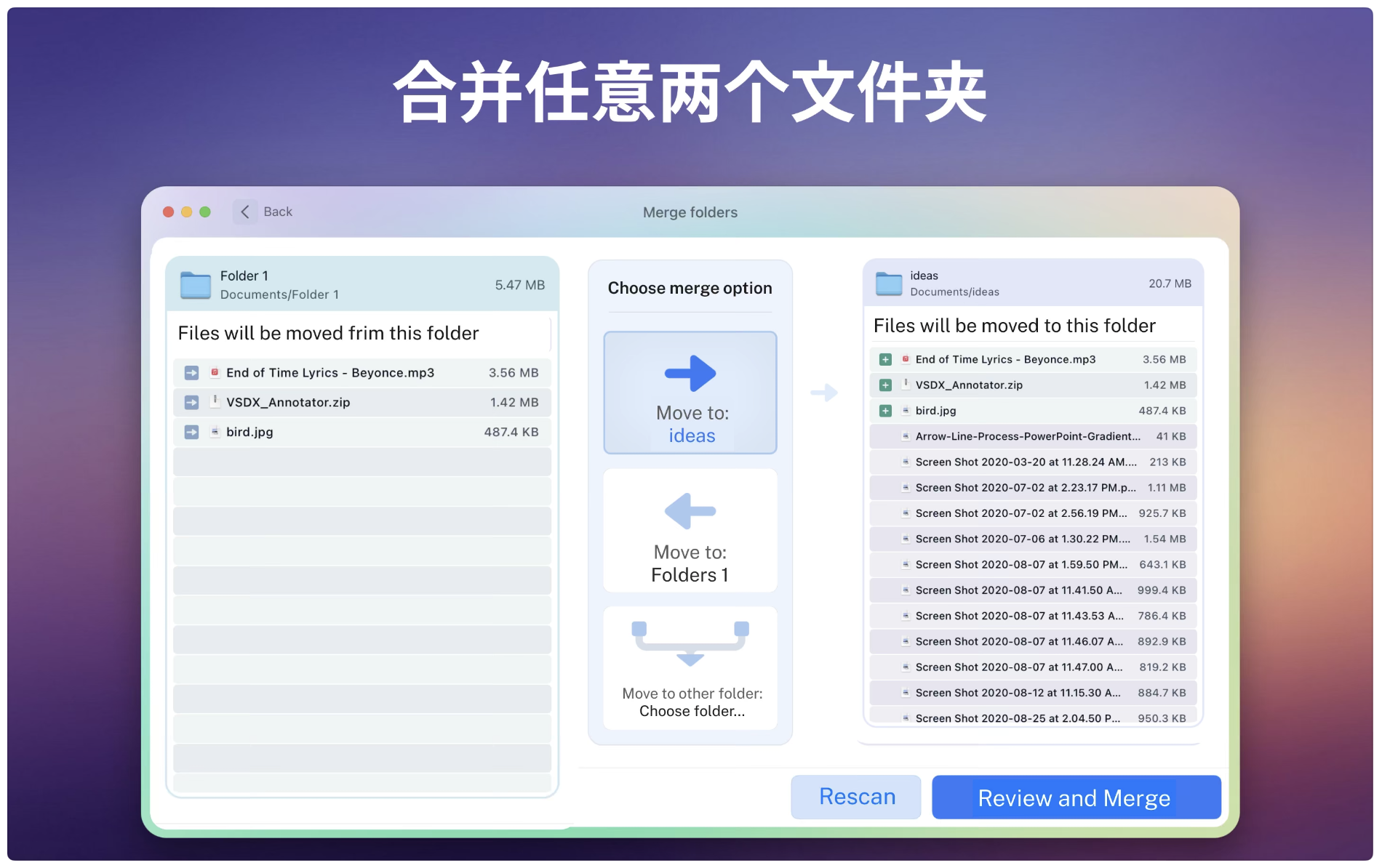Click the left-arrow icon in Move to: Folders 1

point(690,510)
